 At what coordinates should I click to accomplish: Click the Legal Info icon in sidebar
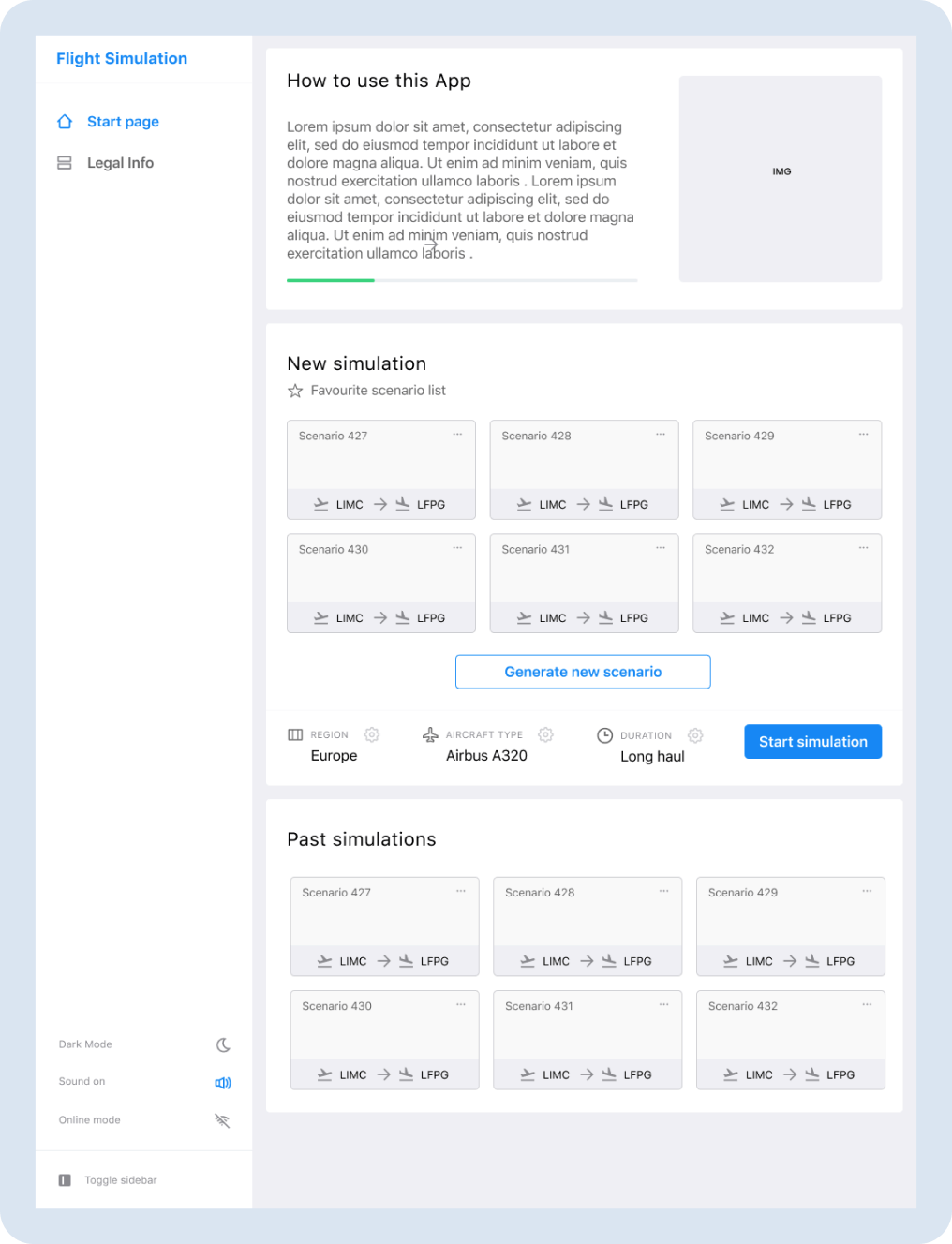coord(65,163)
